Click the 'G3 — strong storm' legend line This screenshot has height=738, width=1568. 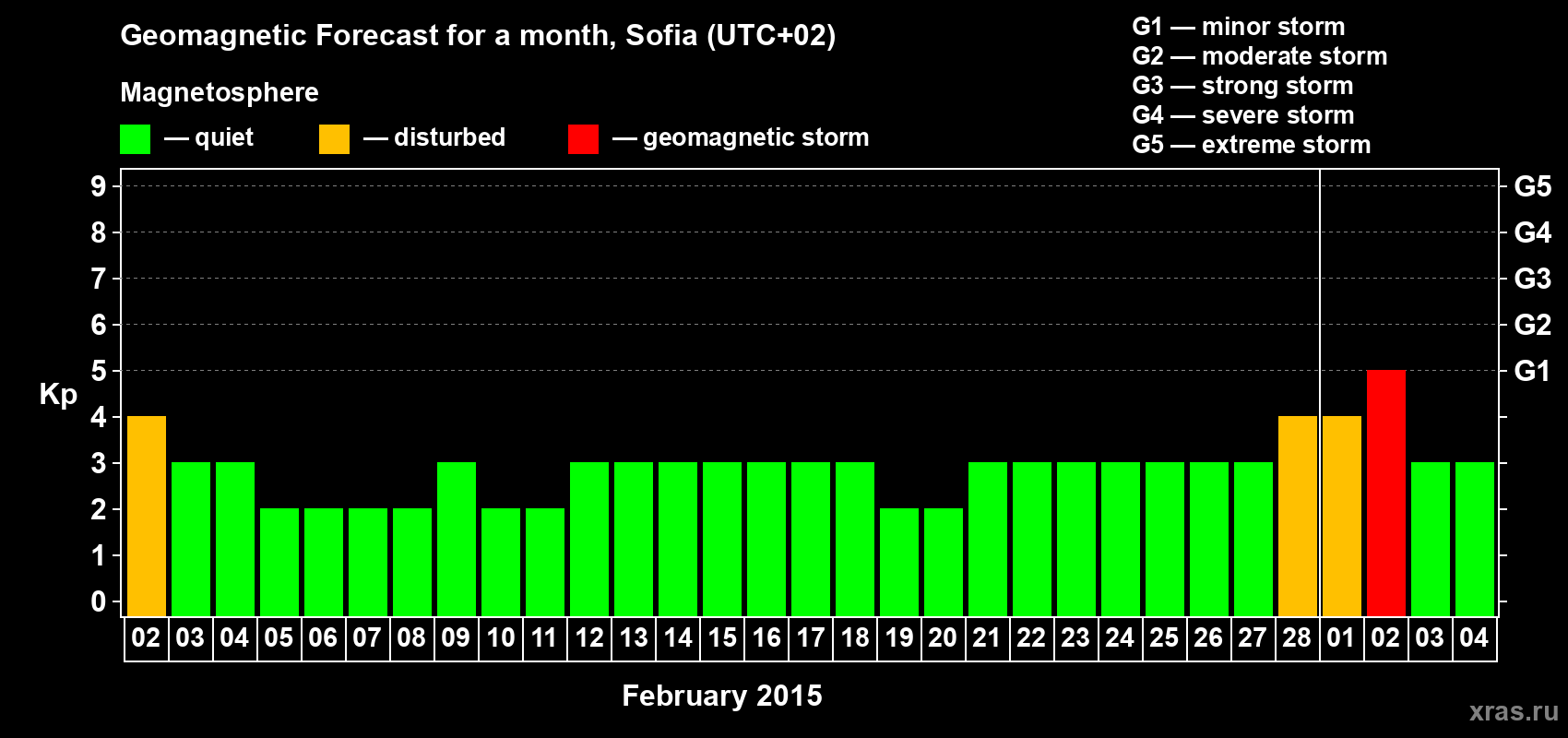tap(1242, 86)
